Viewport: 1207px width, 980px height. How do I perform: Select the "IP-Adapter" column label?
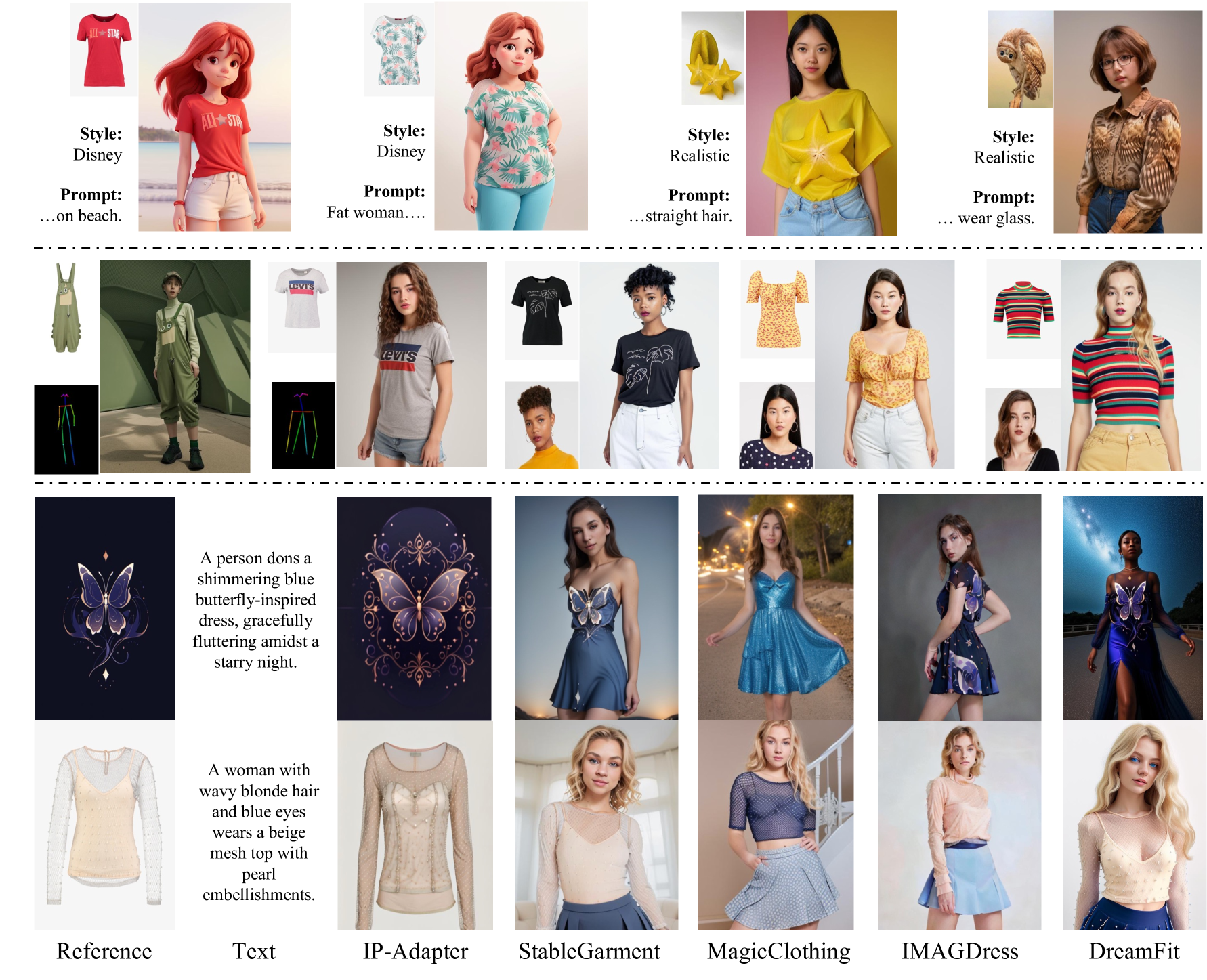coord(415,952)
